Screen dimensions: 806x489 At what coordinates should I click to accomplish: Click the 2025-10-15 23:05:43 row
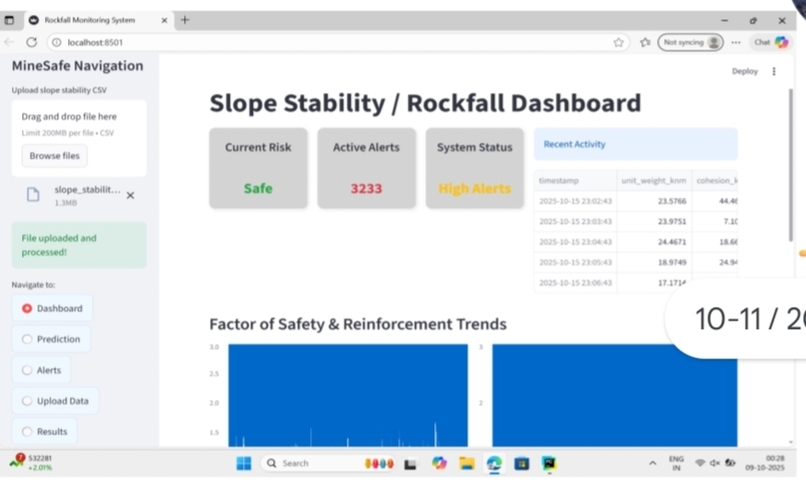(636, 262)
